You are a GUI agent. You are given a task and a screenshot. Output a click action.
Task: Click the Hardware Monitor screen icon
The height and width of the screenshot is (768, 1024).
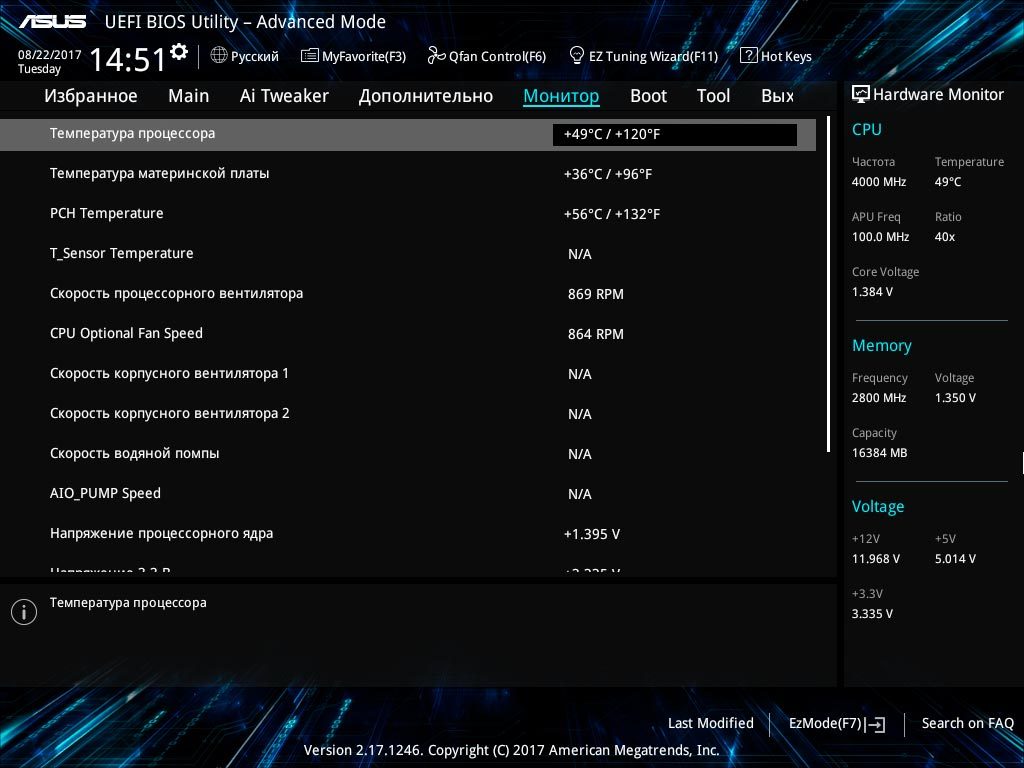coord(861,94)
